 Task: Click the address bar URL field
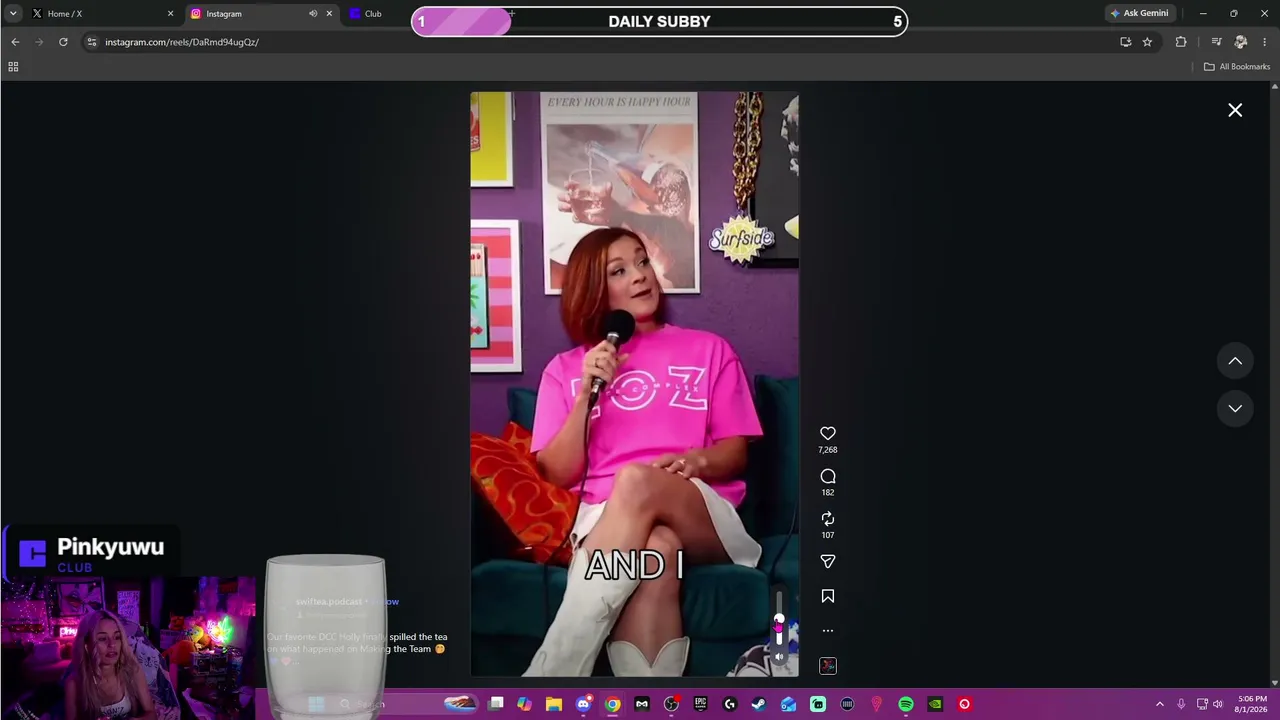point(600,42)
